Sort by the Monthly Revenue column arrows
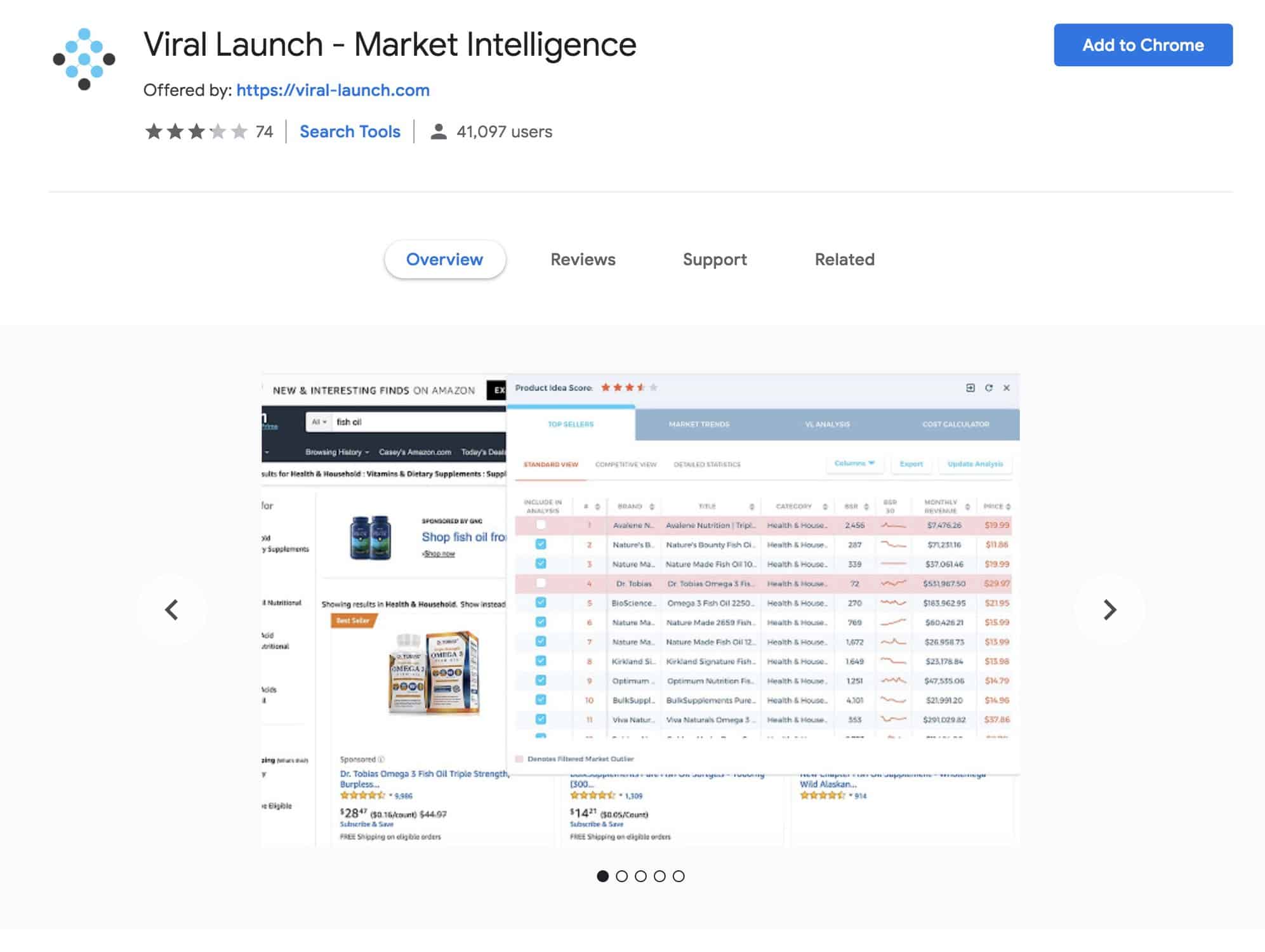Screen dimensions: 1265x952 [x=967, y=506]
